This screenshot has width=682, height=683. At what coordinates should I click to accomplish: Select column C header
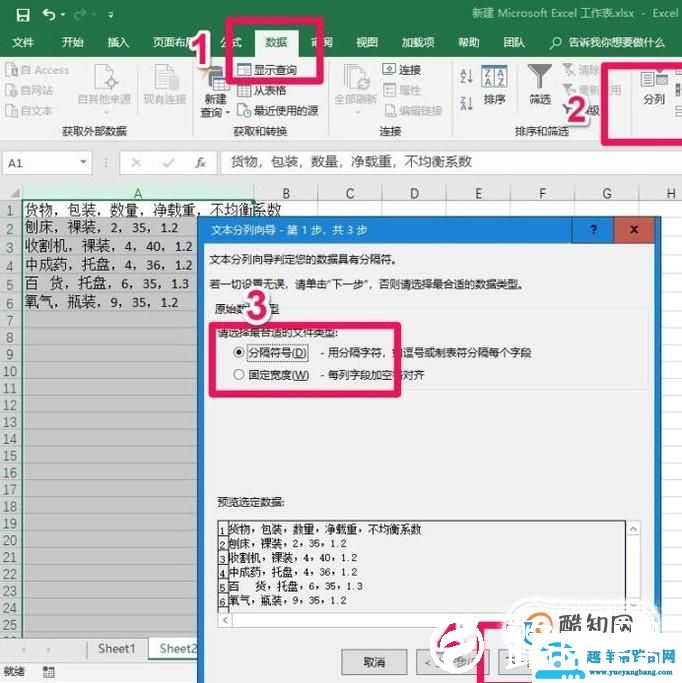[x=350, y=193]
